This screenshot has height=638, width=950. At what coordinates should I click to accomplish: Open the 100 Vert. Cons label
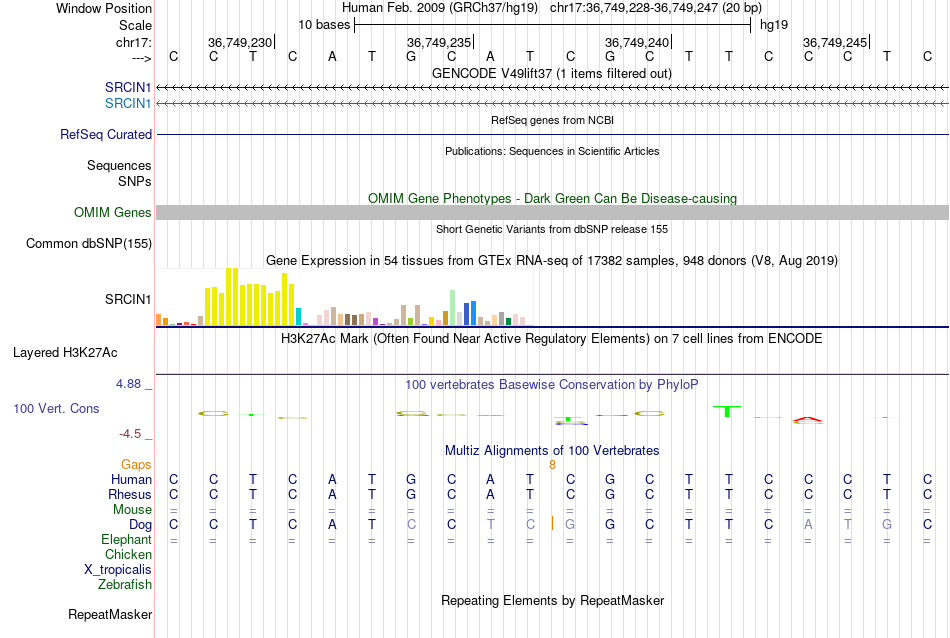(56, 408)
